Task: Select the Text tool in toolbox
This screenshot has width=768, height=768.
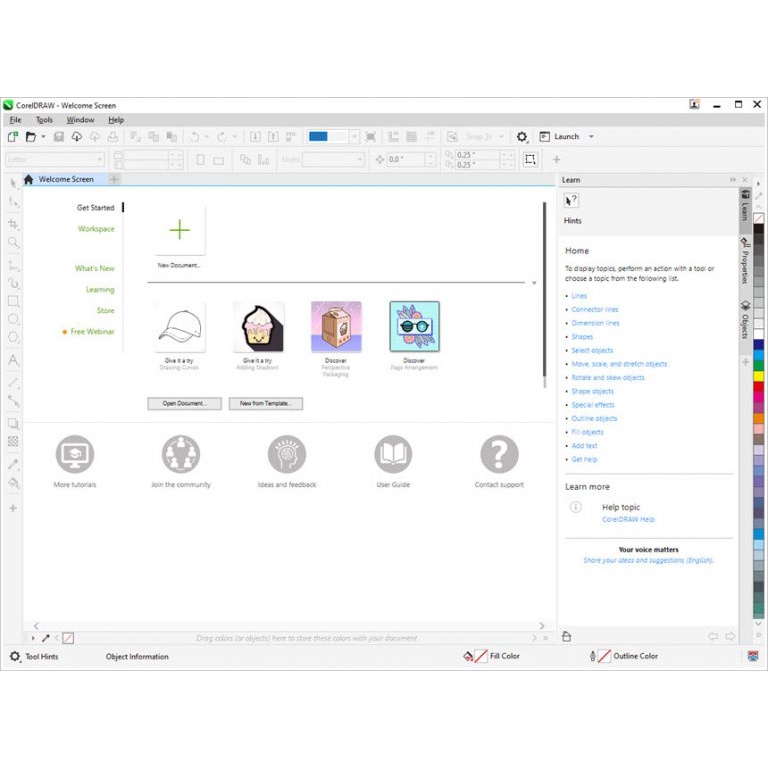Action: tap(13, 360)
